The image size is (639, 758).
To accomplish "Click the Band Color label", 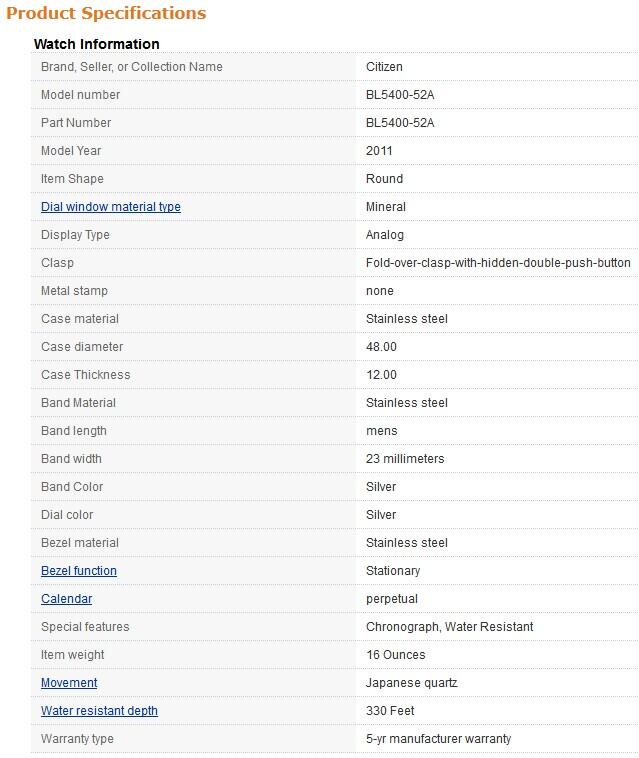I will (72, 487).
